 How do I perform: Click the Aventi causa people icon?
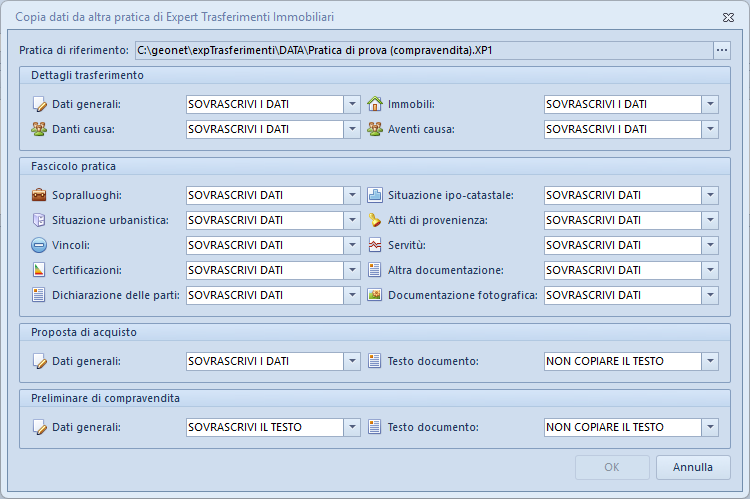pyautogui.click(x=375, y=129)
